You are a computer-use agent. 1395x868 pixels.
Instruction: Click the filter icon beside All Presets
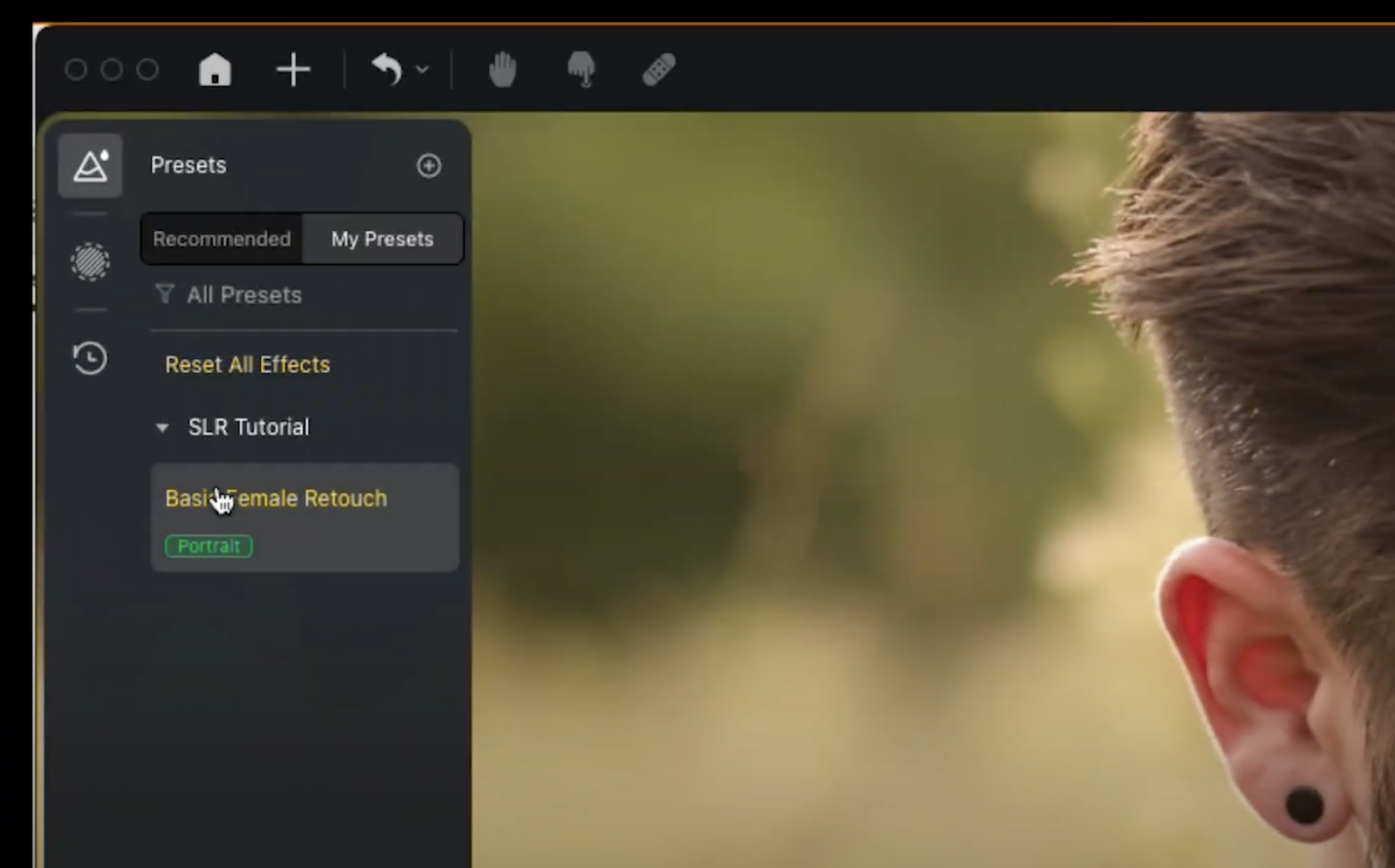pyautogui.click(x=164, y=295)
